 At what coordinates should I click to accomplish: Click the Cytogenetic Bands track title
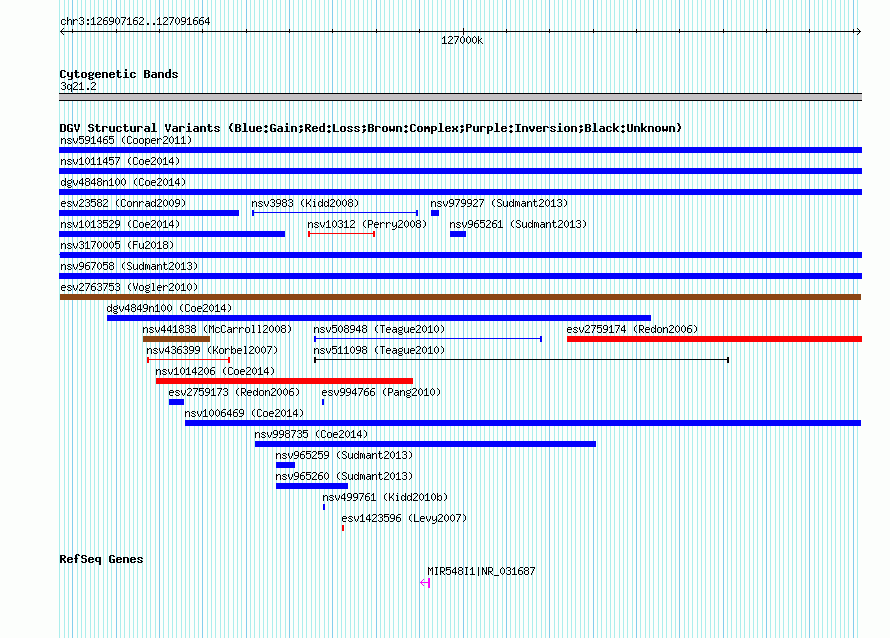click(119, 74)
